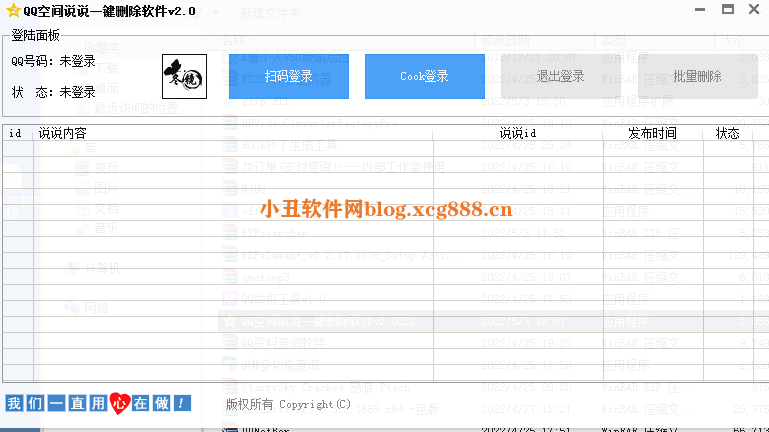Click the 说说id column header

click(518, 133)
